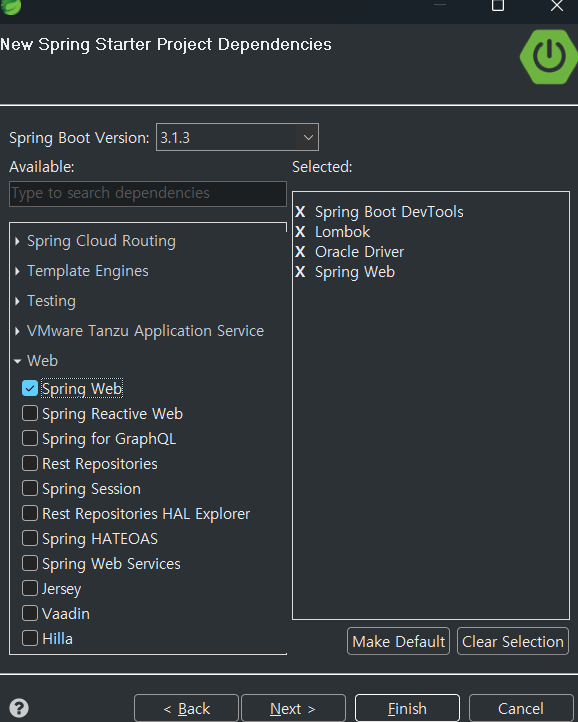This screenshot has width=578, height=722.
Task: Expand the Spring Cloud Routing category
Action: coord(18,241)
